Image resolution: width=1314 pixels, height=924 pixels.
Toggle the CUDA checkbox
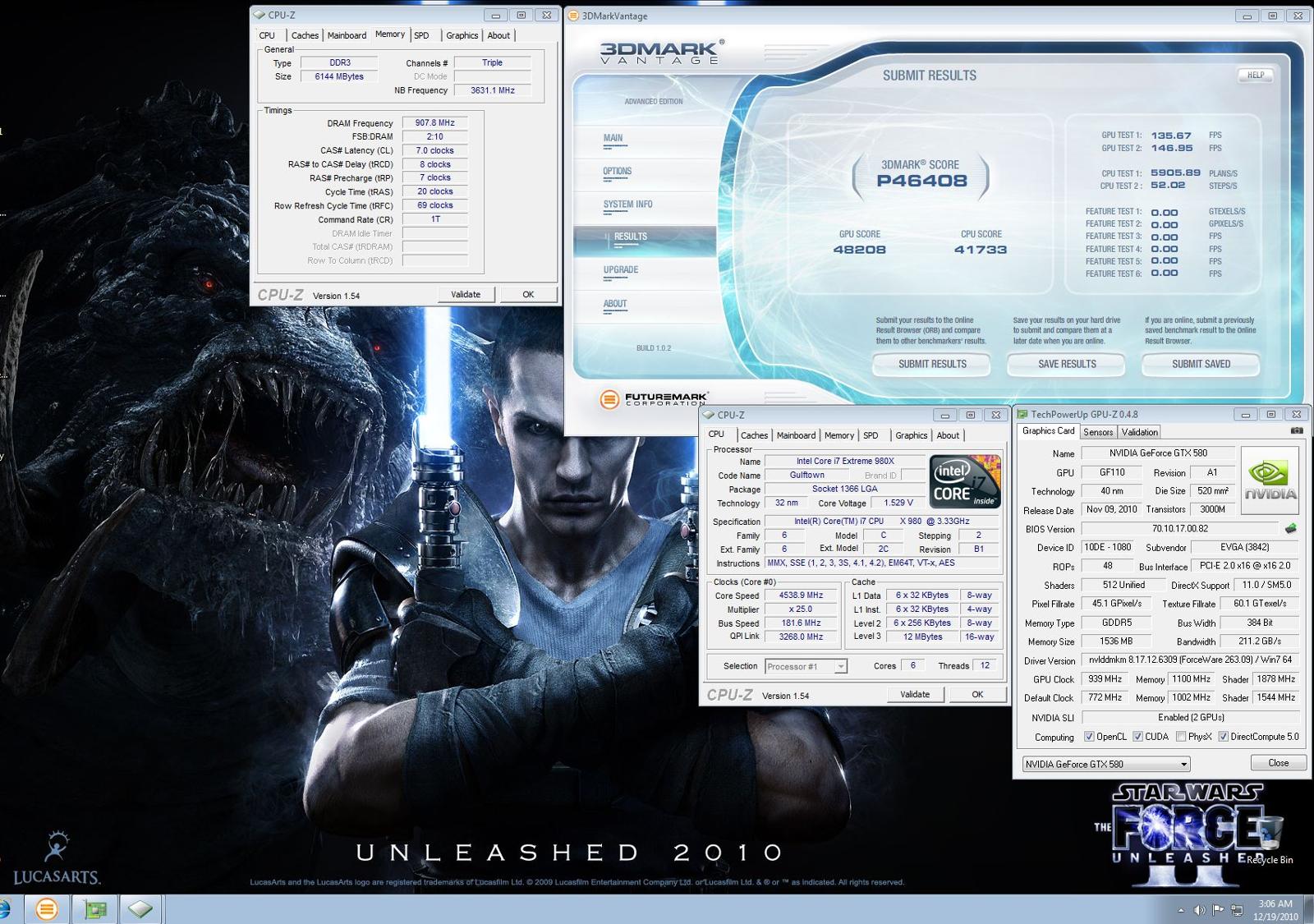tap(1137, 737)
